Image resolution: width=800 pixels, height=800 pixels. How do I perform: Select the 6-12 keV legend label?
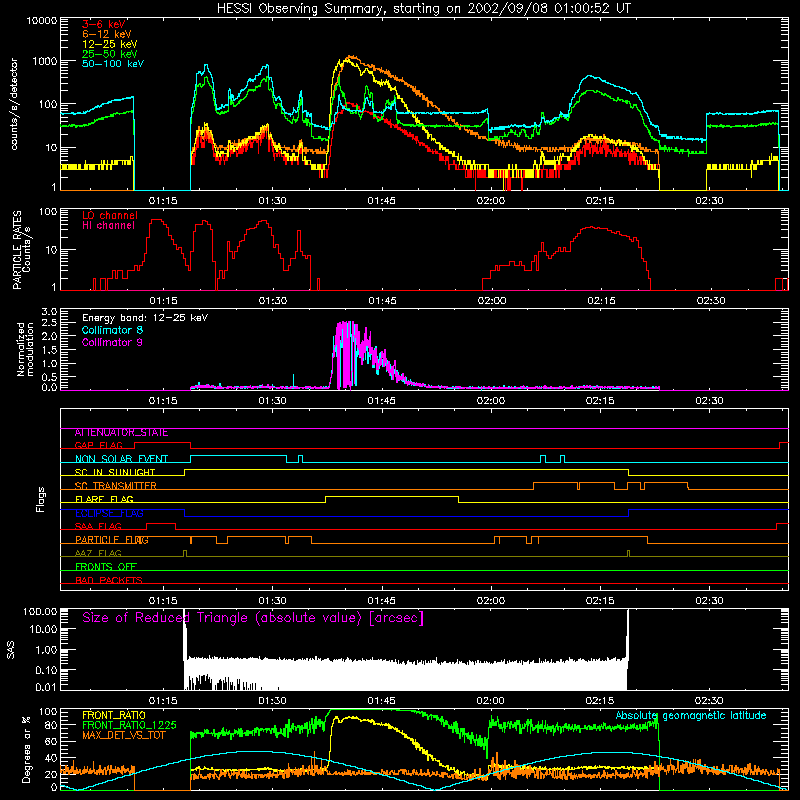click(x=107, y=34)
